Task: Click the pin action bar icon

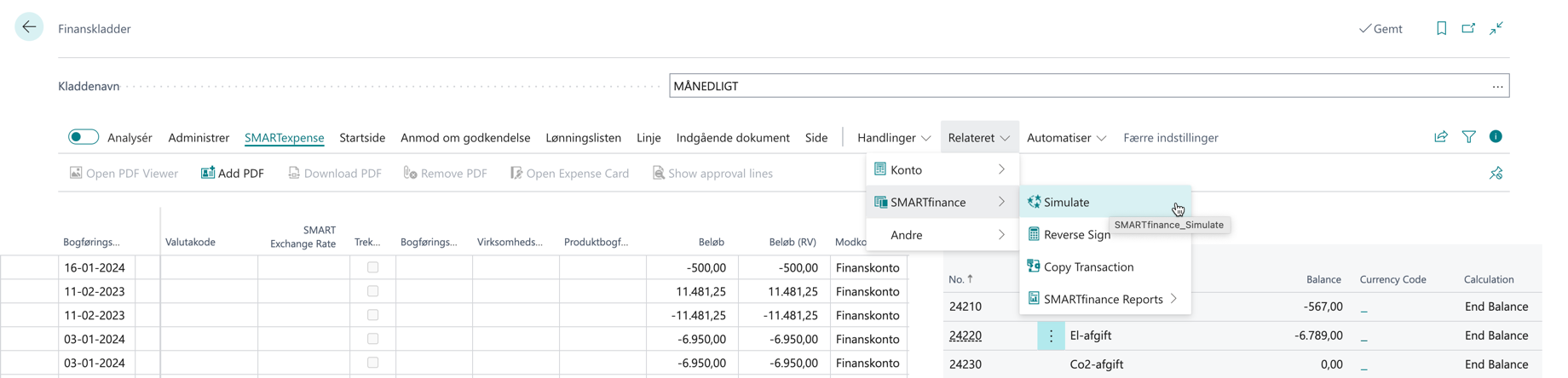Action: (1496, 174)
